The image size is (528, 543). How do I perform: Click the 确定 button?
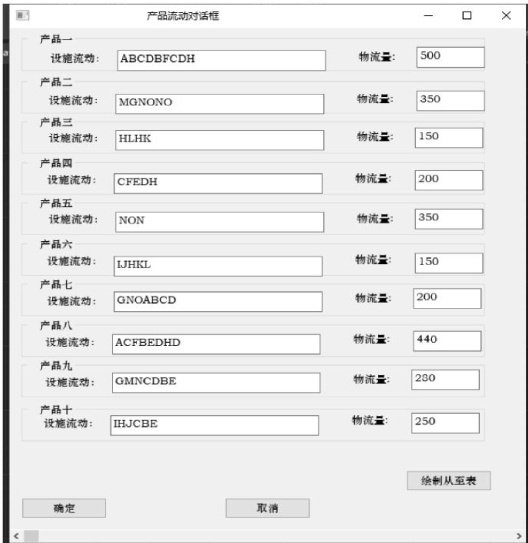pos(64,508)
